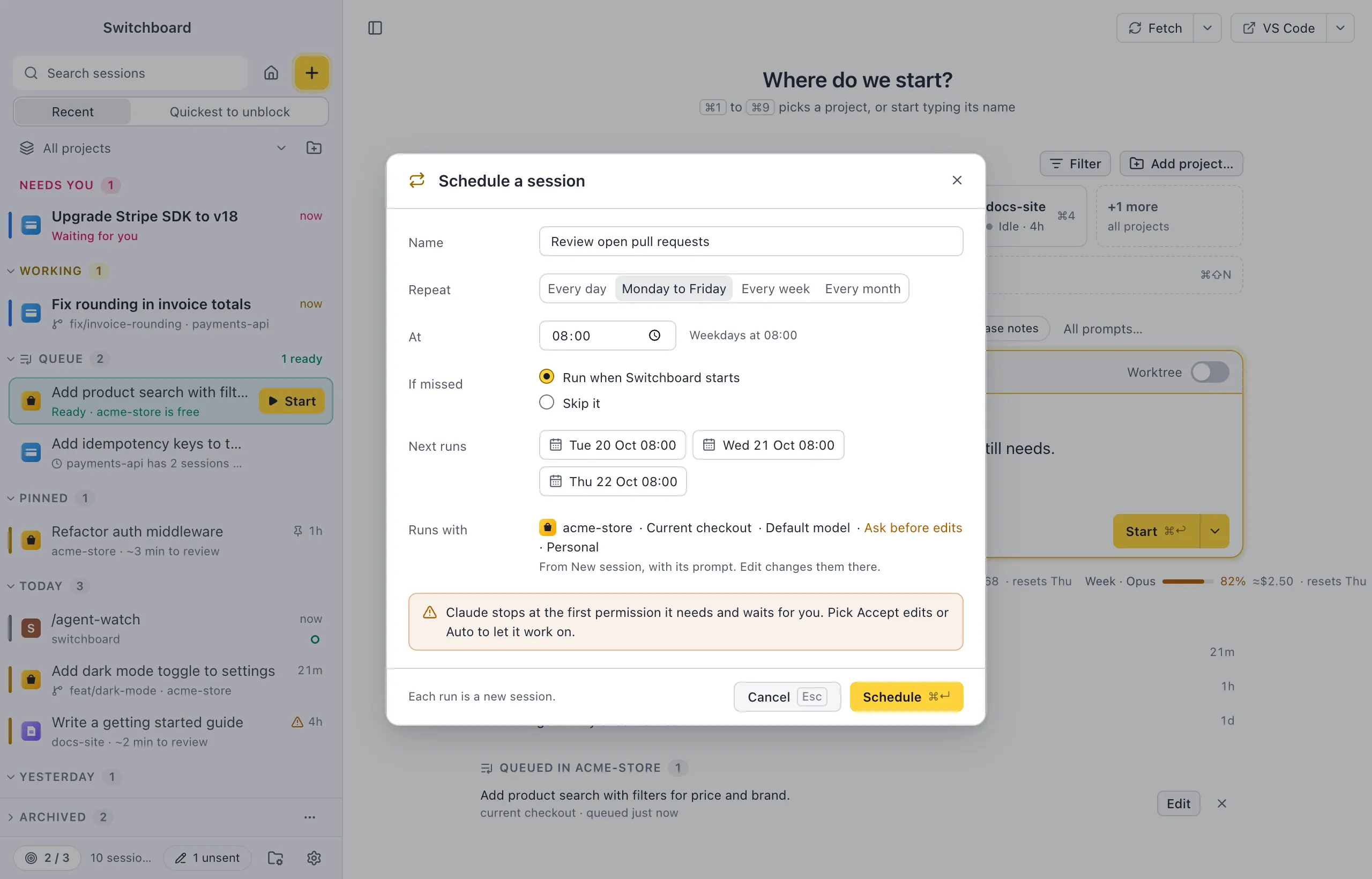Viewport: 1372px width, 879px height.
Task: Click the 2 / 3 target indicator
Action: point(47,858)
